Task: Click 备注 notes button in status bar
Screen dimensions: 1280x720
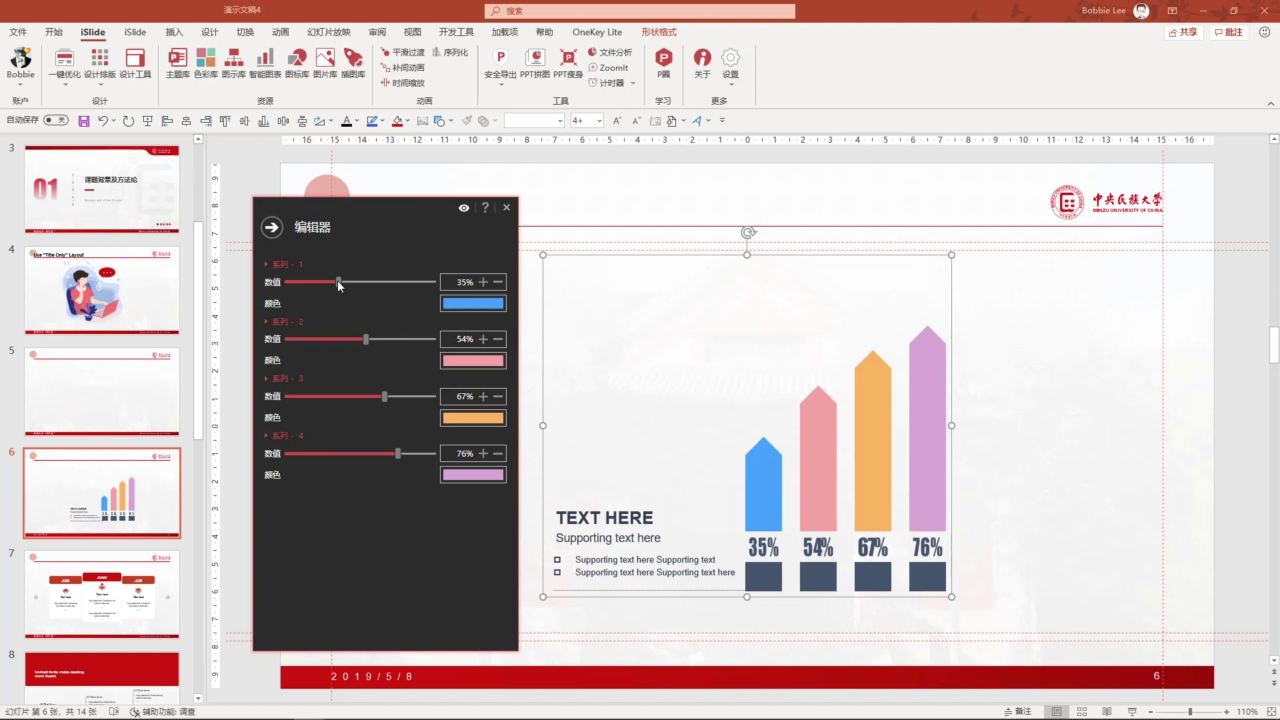Action: tap(1017, 711)
